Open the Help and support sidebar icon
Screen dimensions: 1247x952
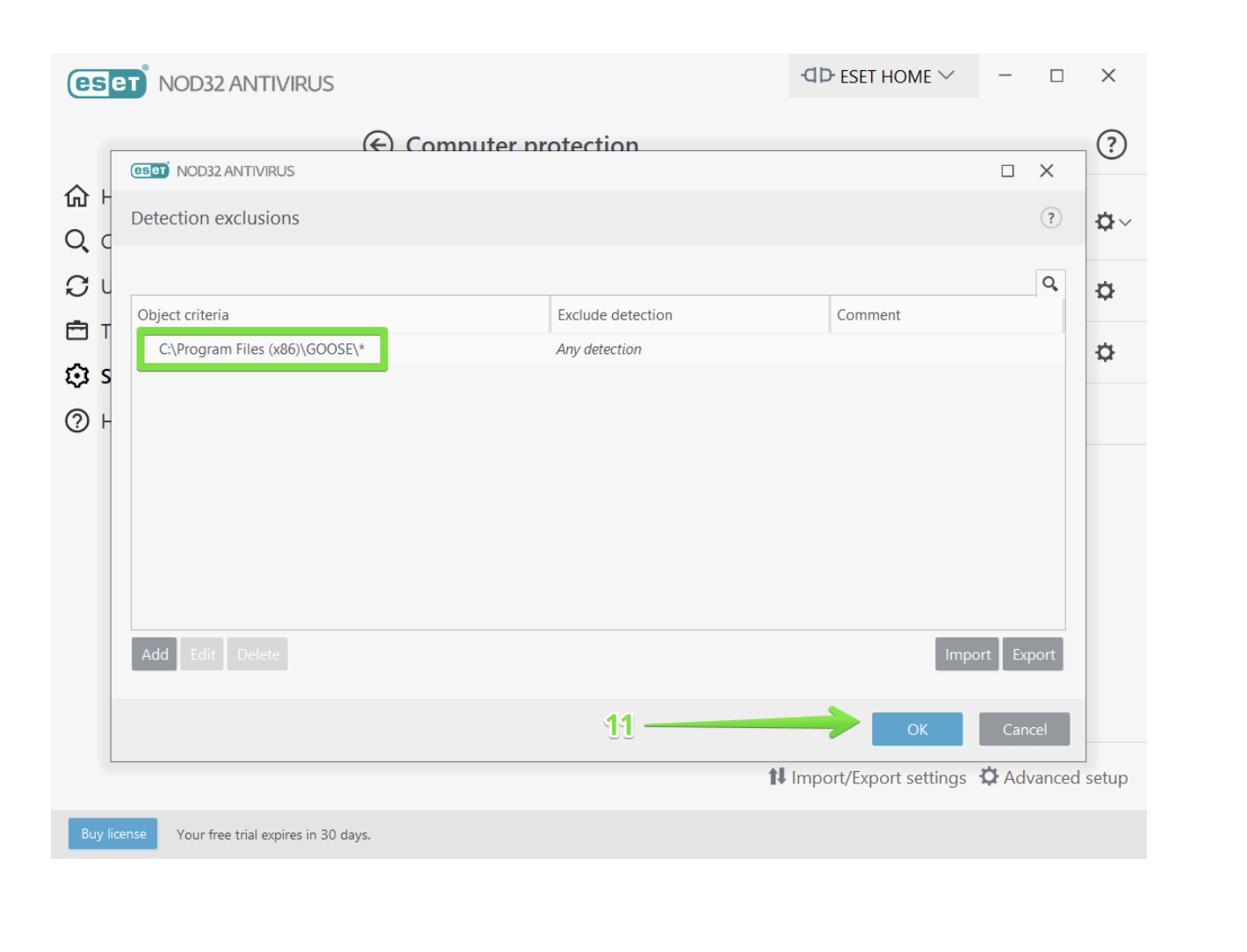click(x=77, y=421)
